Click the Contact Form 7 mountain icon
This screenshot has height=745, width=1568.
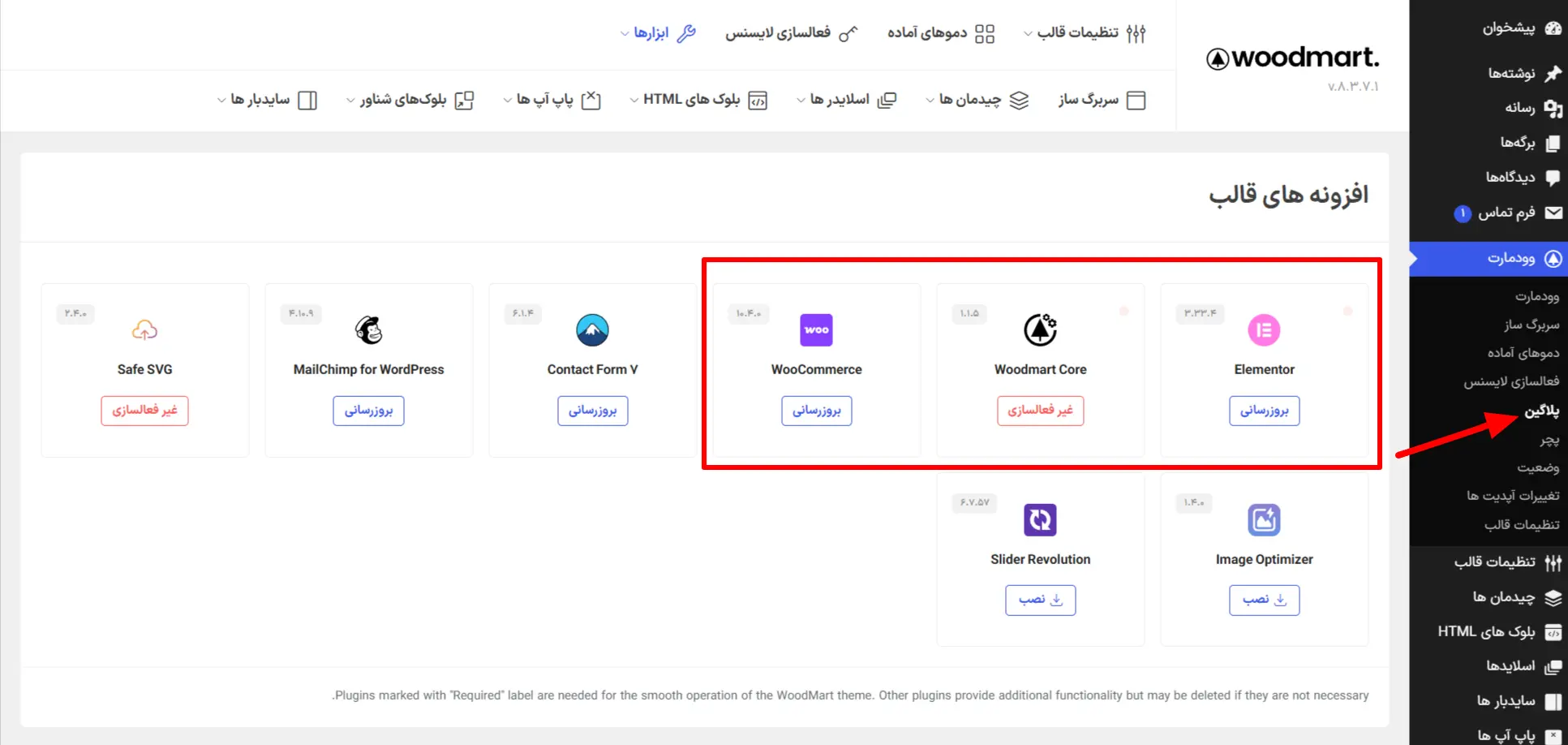pos(592,329)
